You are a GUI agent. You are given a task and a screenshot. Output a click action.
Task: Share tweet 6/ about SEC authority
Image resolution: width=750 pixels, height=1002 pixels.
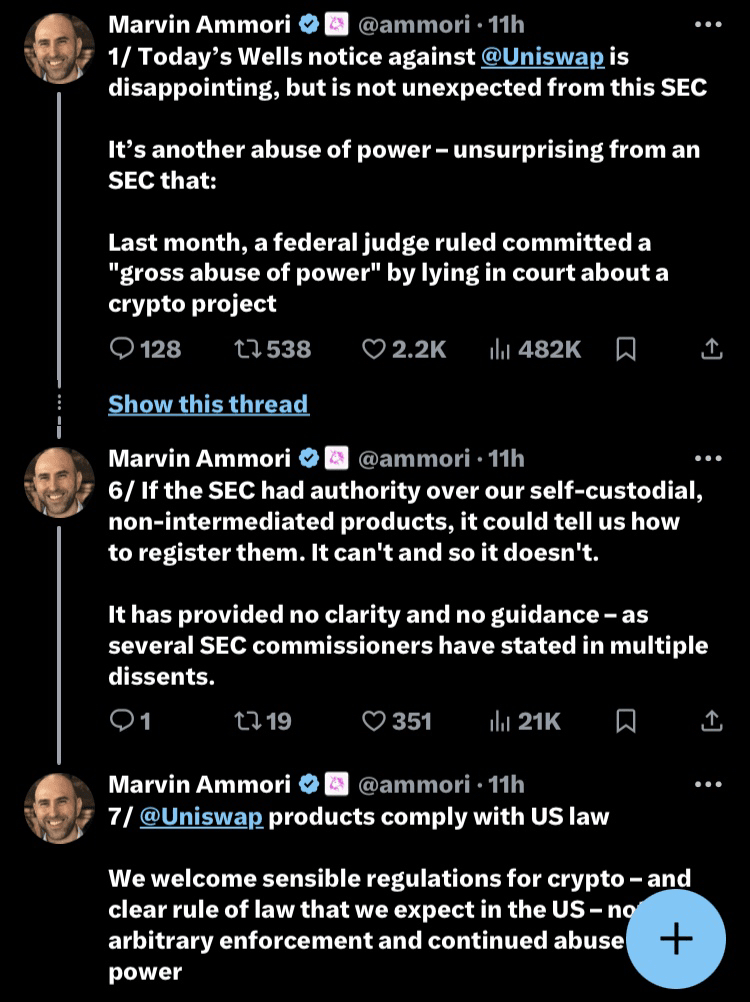coord(711,720)
